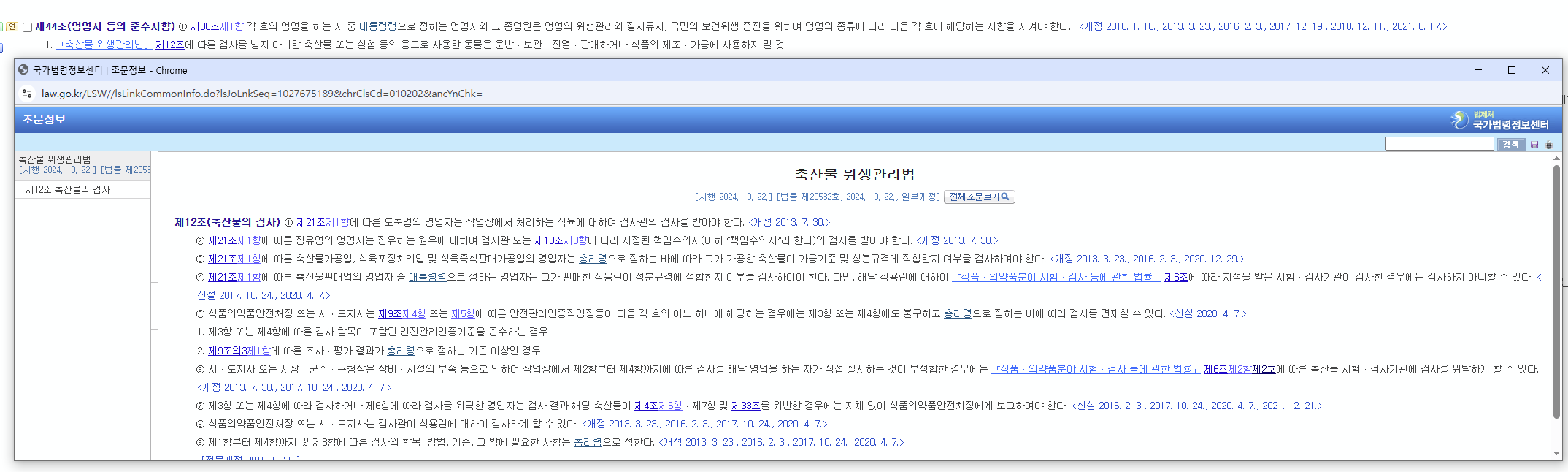Open 대통령령 link in paragraph ④
This screenshot has height=472, width=1568.
427,277
